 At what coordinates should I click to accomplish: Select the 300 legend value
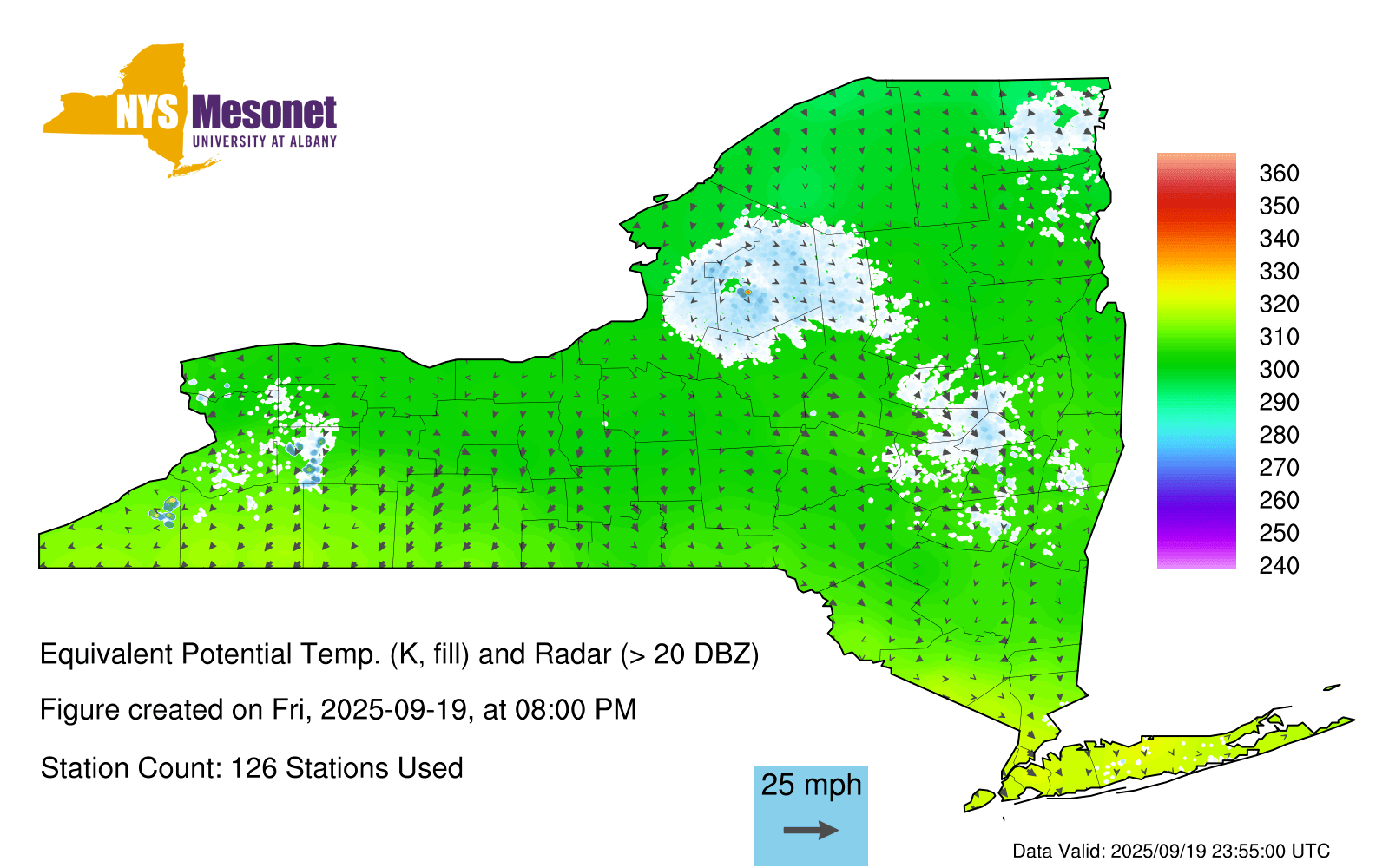pyautogui.click(x=1279, y=370)
